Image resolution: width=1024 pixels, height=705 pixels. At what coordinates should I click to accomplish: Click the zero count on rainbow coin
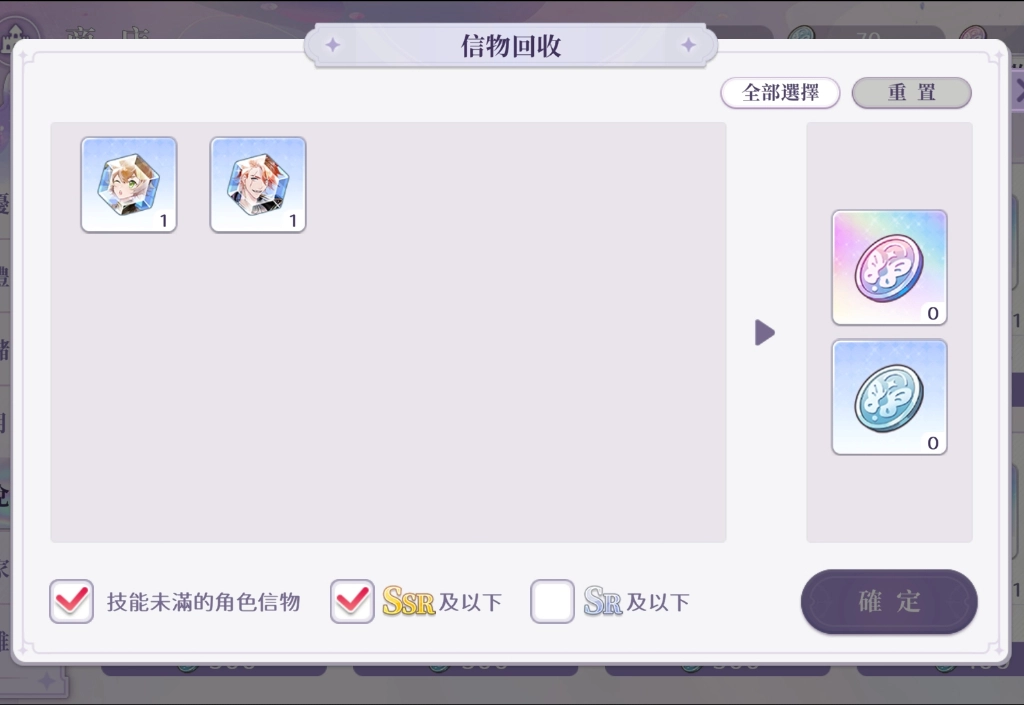pyautogui.click(x=933, y=313)
